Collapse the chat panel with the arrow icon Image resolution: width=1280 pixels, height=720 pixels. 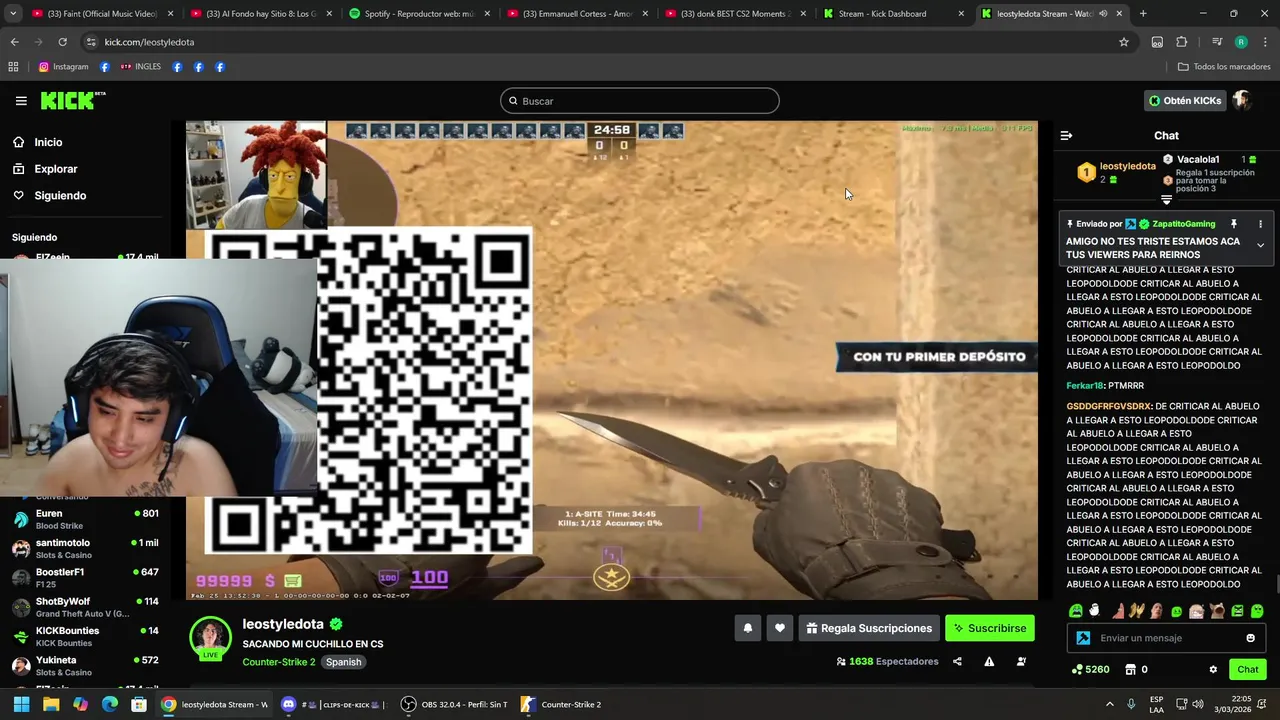(1066, 135)
